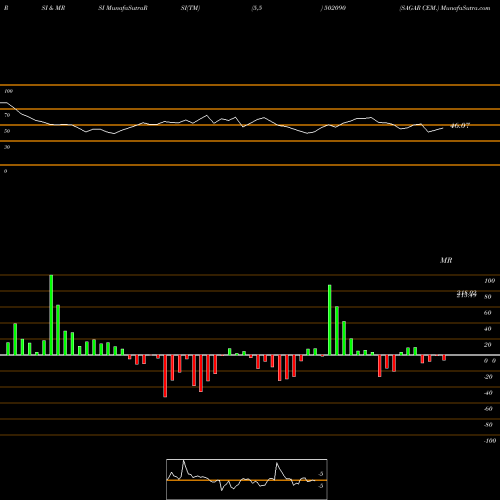Click the RSI value label 46.07

[460, 126]
